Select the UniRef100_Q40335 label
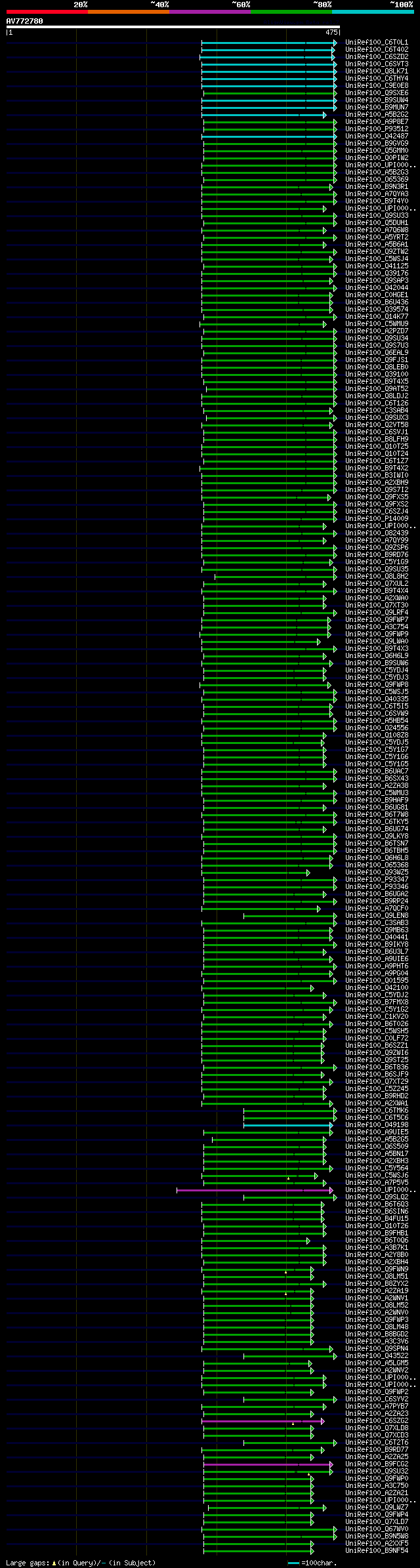This screenshot has height=1568, width=420. pos(377,699)
